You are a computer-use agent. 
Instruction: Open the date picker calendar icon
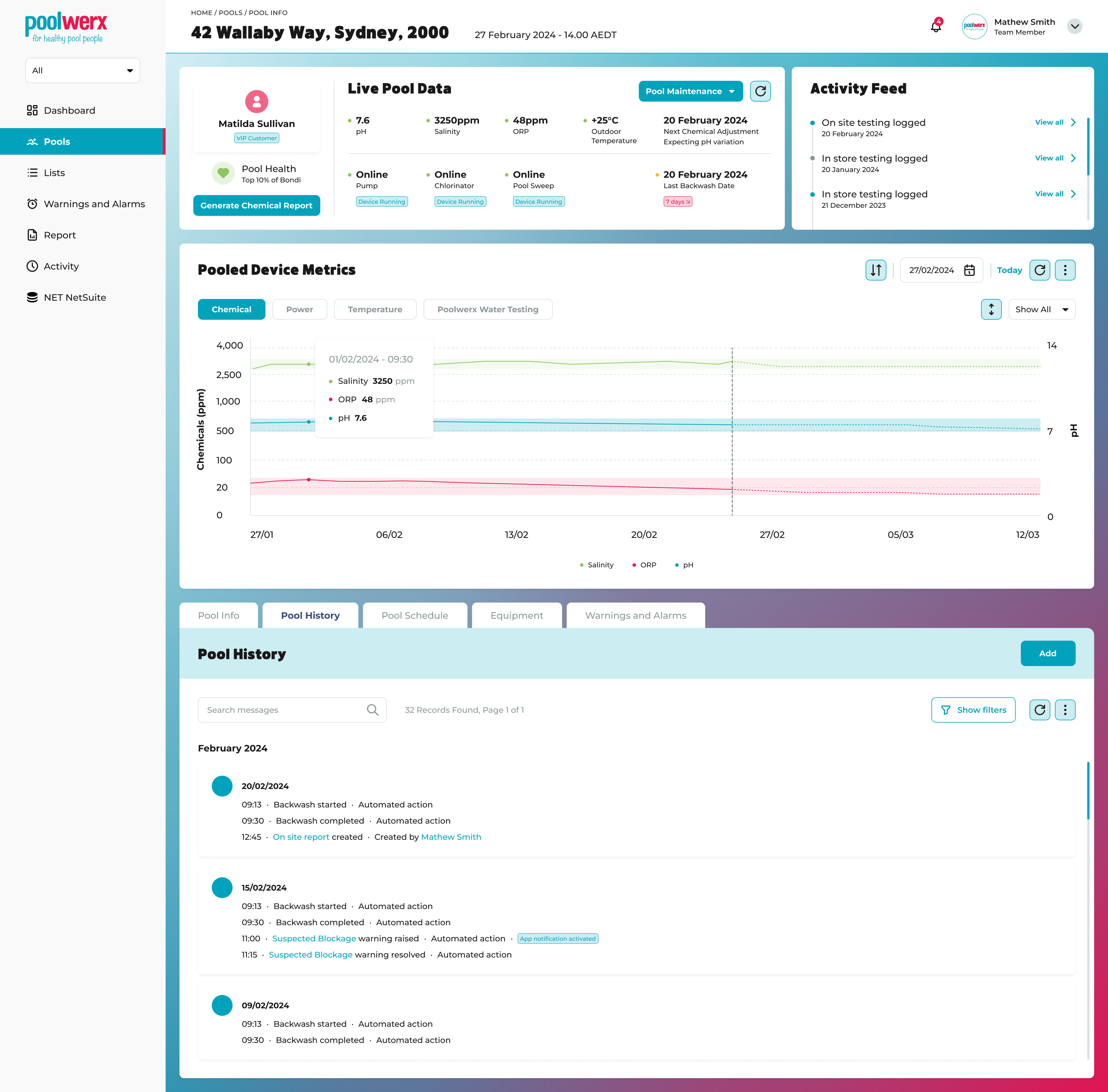click(969, 270)
